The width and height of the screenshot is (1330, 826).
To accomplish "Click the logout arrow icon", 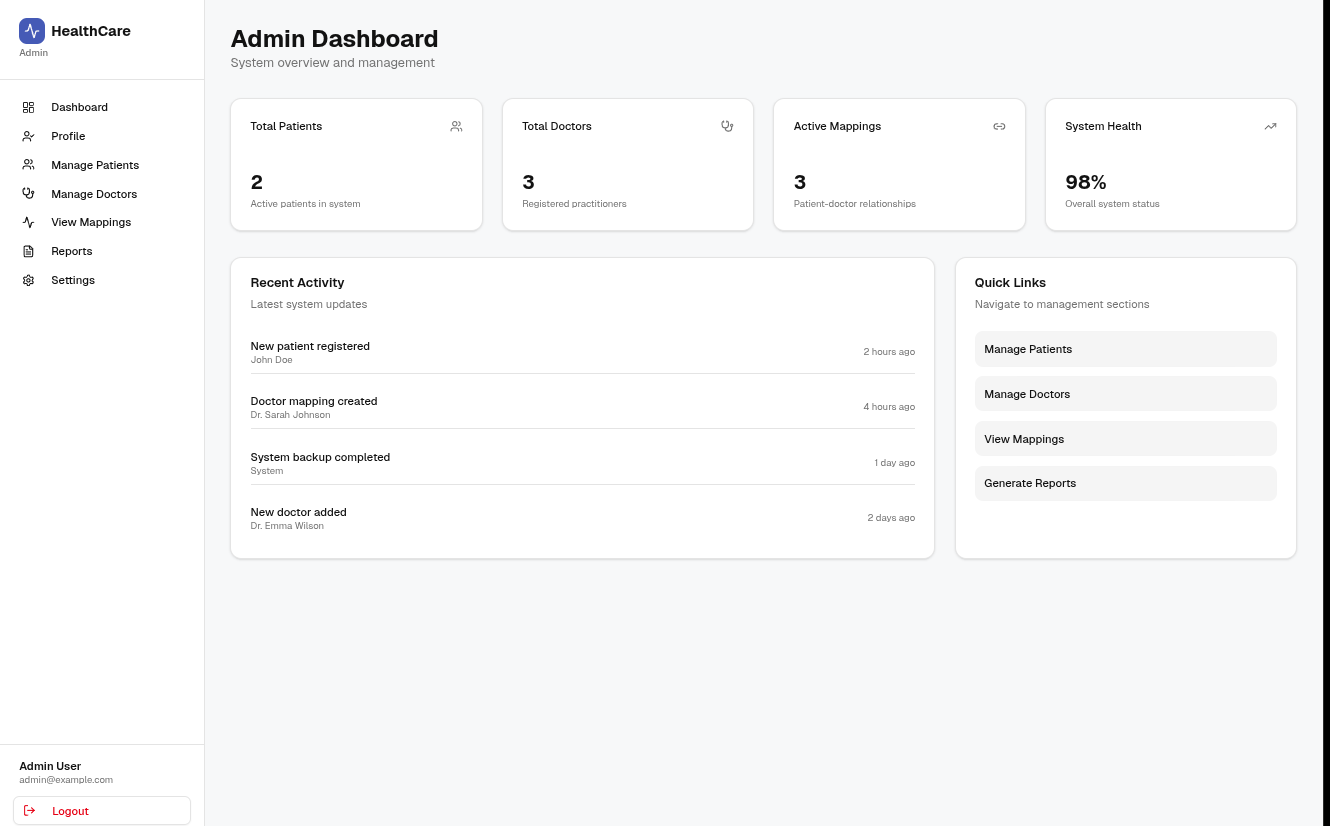I will pyautogui.click(x=30, y=810).
